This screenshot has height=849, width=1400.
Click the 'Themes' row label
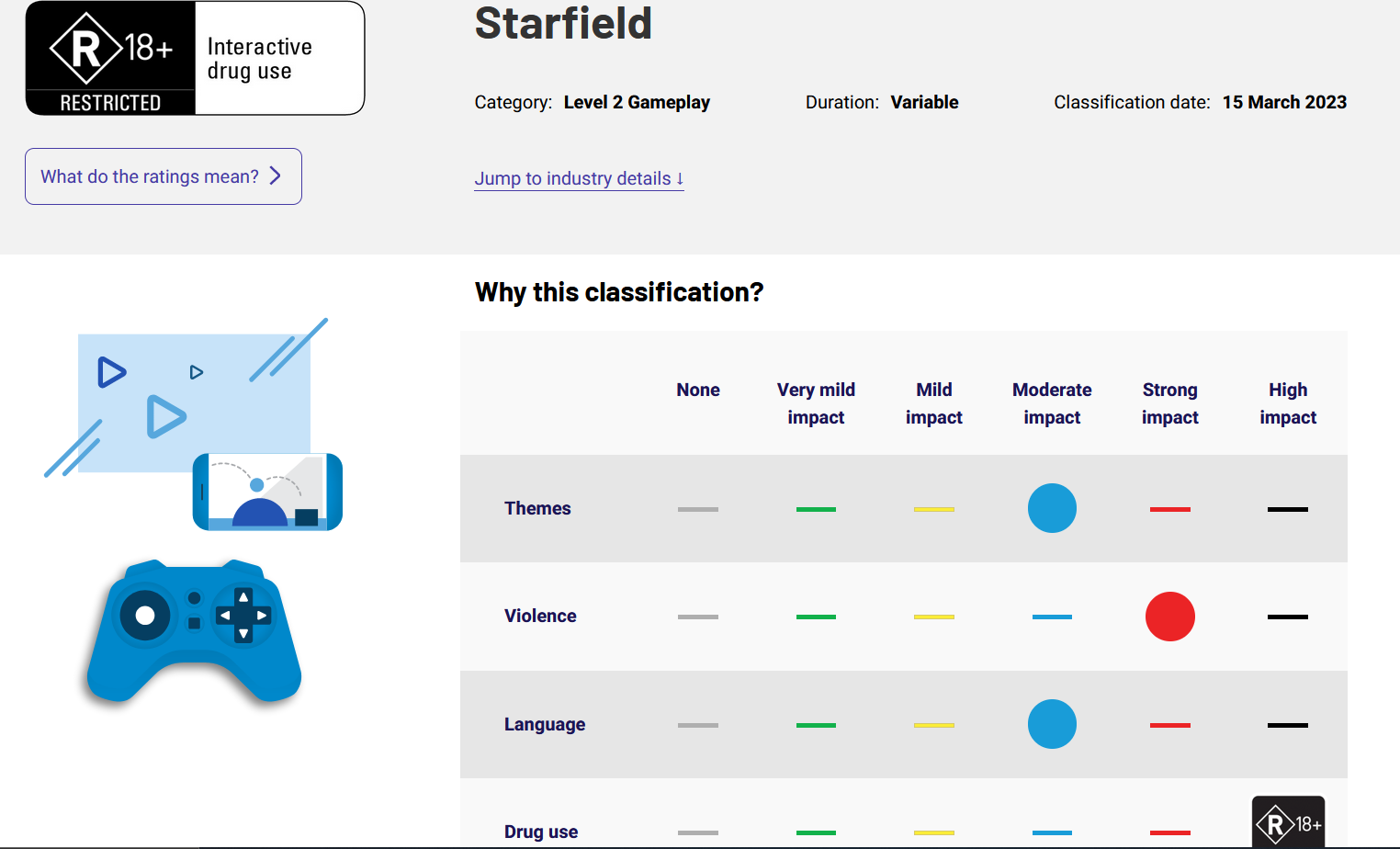tap(537, 508)
